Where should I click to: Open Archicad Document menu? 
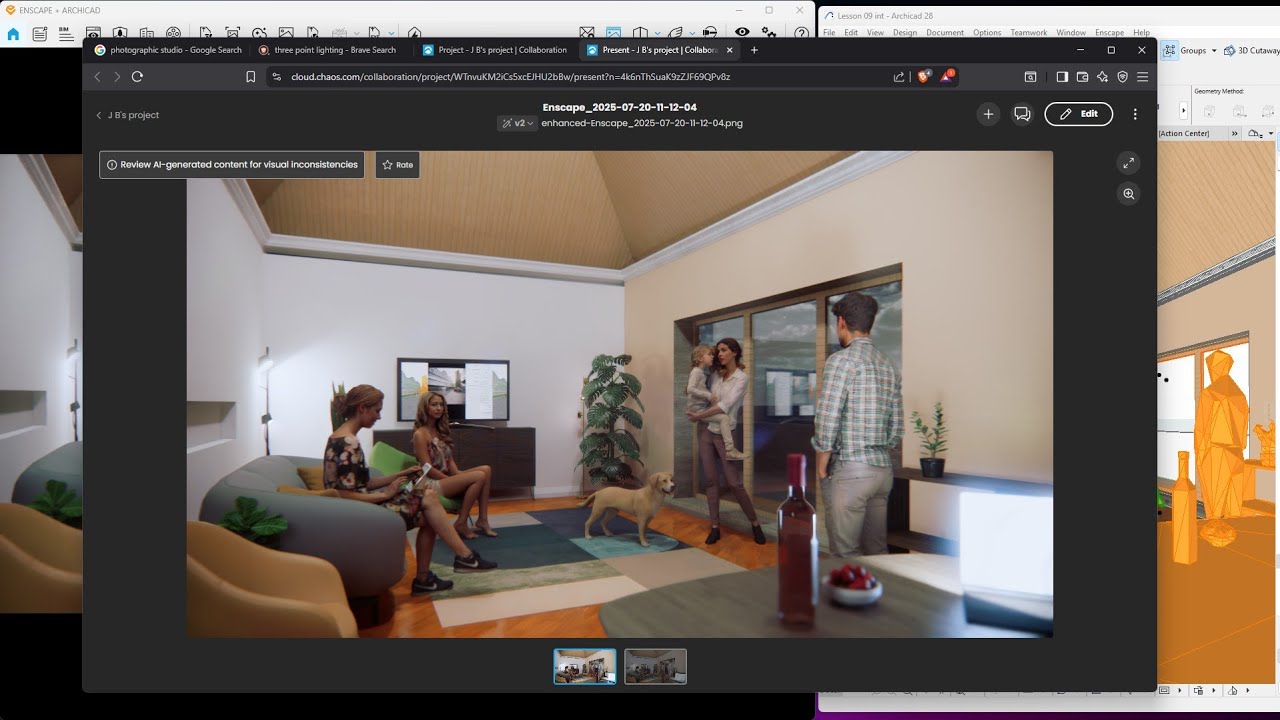tap(945, 32)
